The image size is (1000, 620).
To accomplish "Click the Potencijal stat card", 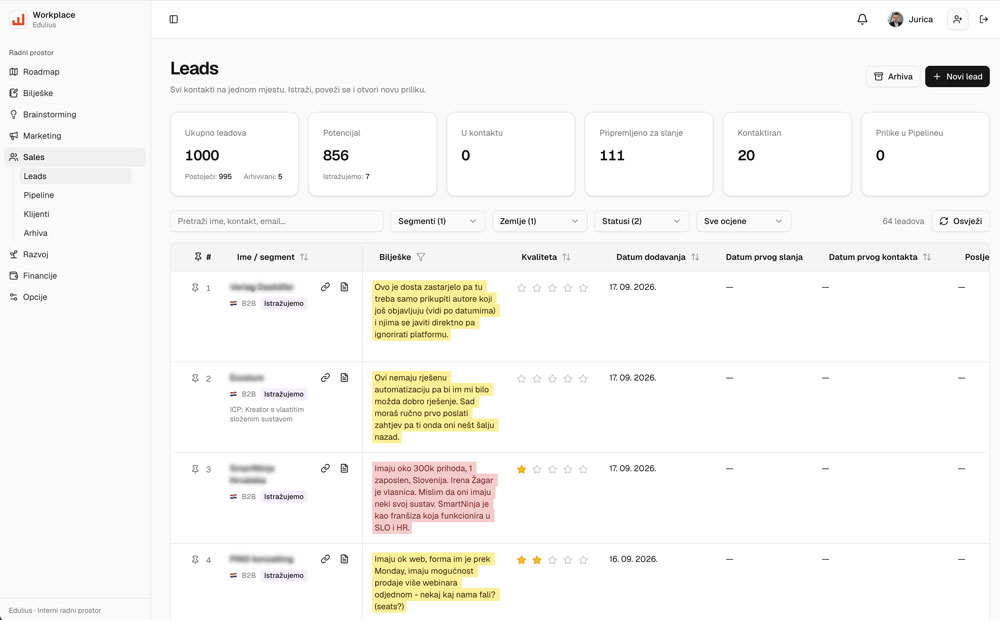I will click(372, 154).
